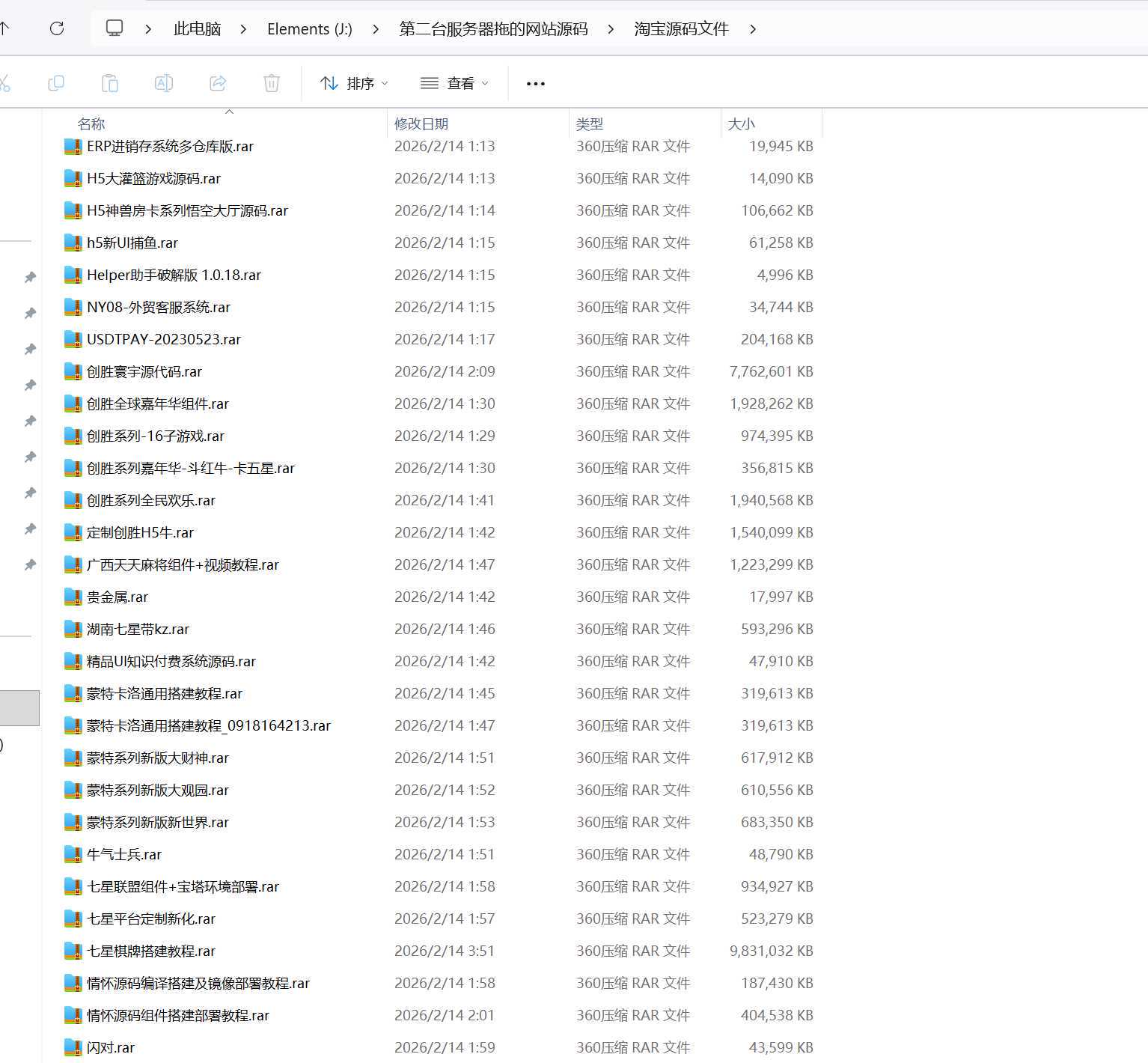
Task: Click the date 2026/2/14 3:51
Action: pyautogui.click(x=445, y=951)
